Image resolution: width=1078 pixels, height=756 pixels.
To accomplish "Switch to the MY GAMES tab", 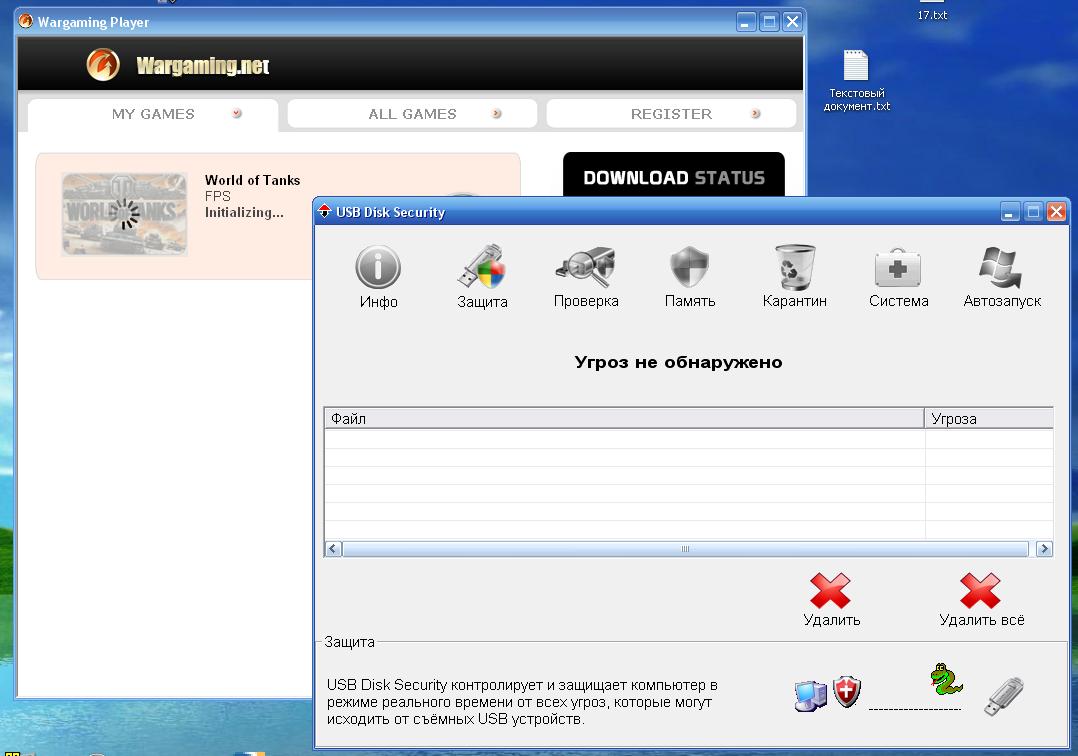I will pos(153,114).
